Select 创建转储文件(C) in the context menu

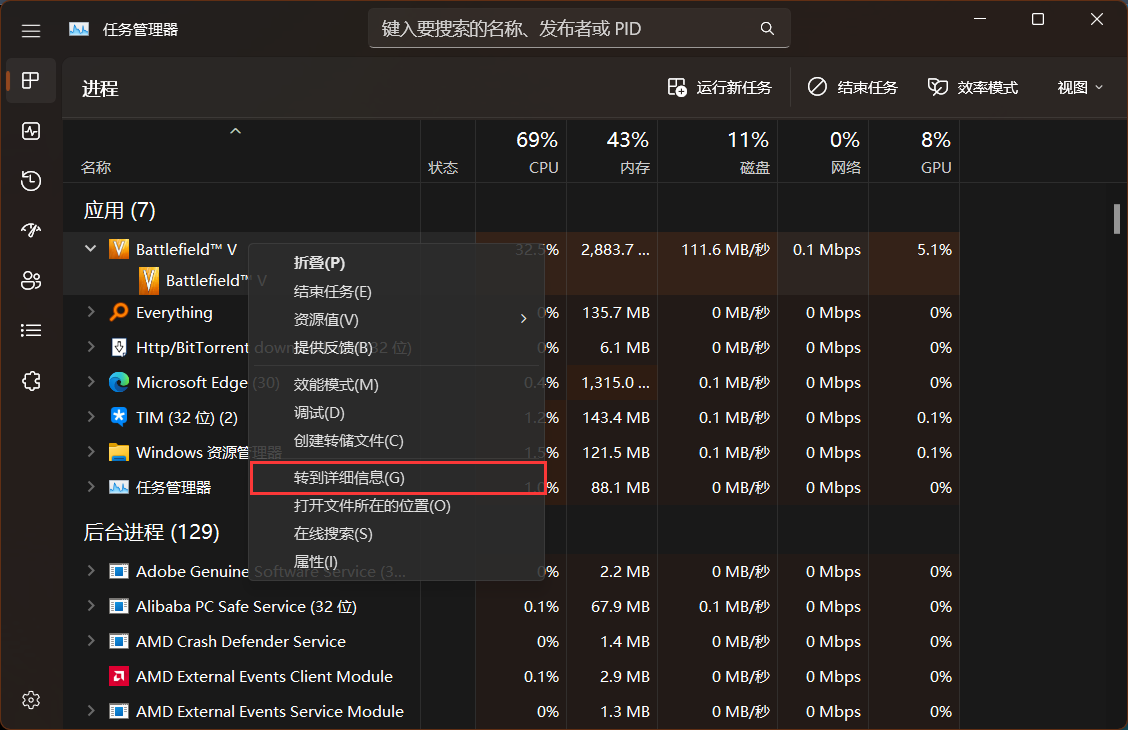point(397,441)
